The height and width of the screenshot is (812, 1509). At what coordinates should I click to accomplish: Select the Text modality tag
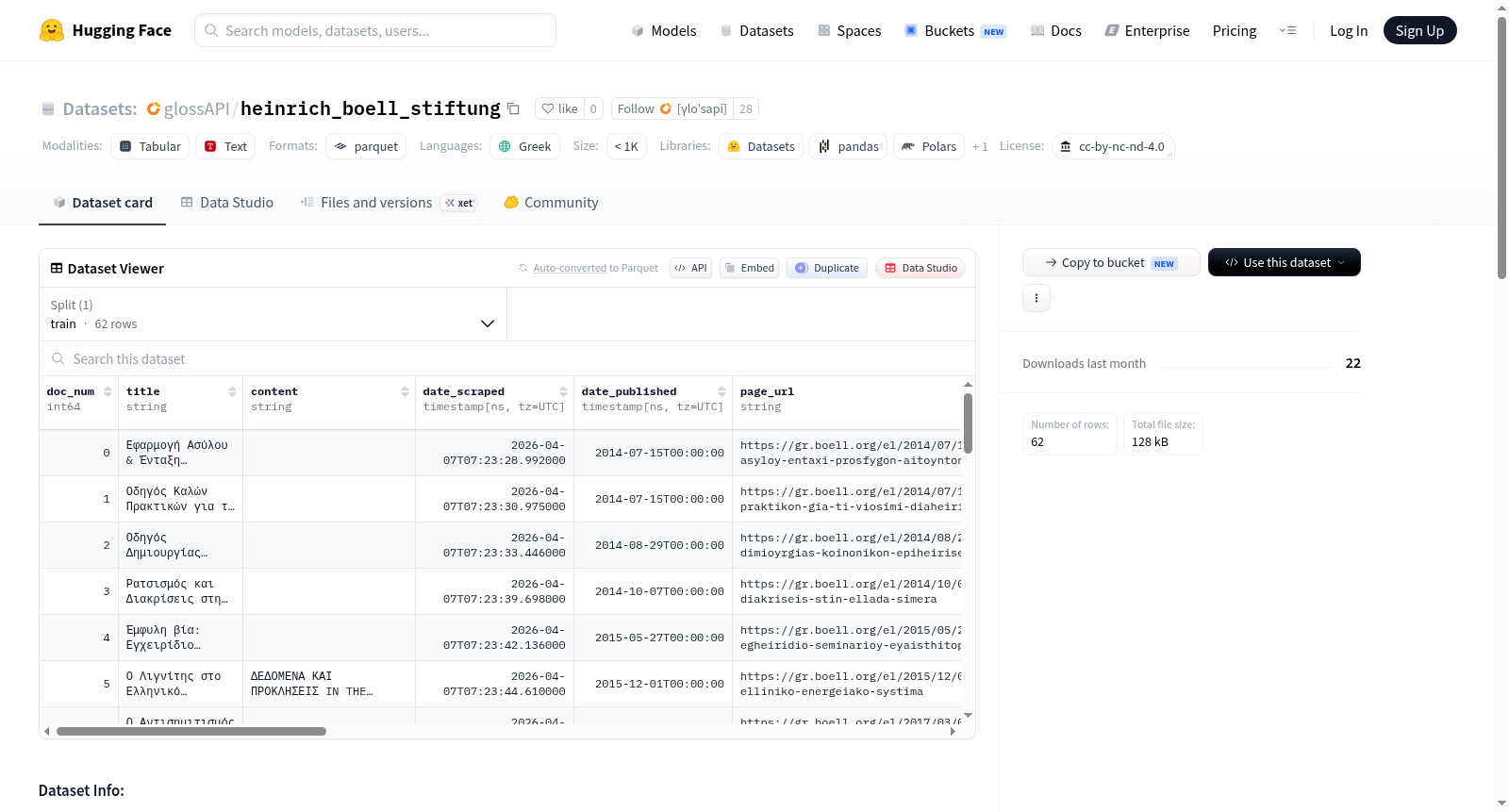[225, 146]
